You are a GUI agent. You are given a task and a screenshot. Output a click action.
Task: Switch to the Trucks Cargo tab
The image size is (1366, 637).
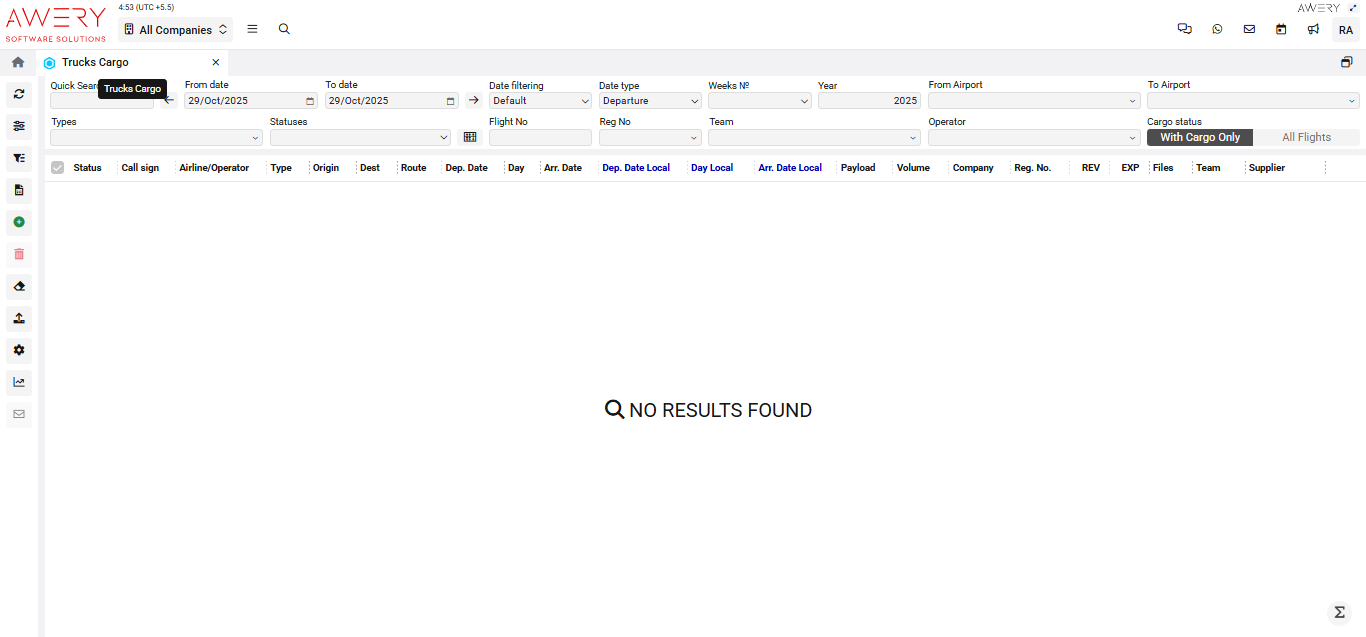(x=95, y=62)
